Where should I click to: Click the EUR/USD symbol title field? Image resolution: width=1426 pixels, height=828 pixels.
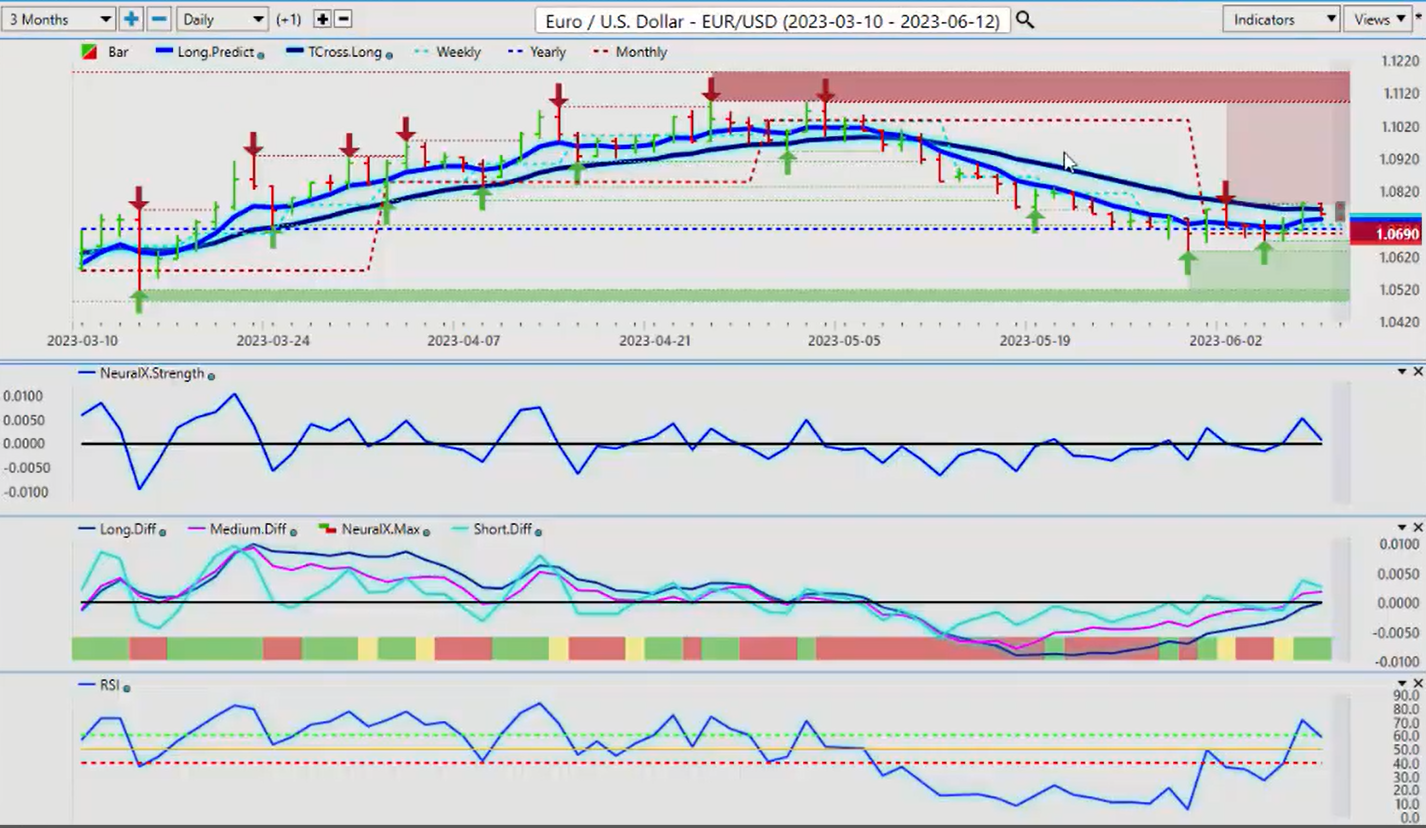click(x=772, y=20)
